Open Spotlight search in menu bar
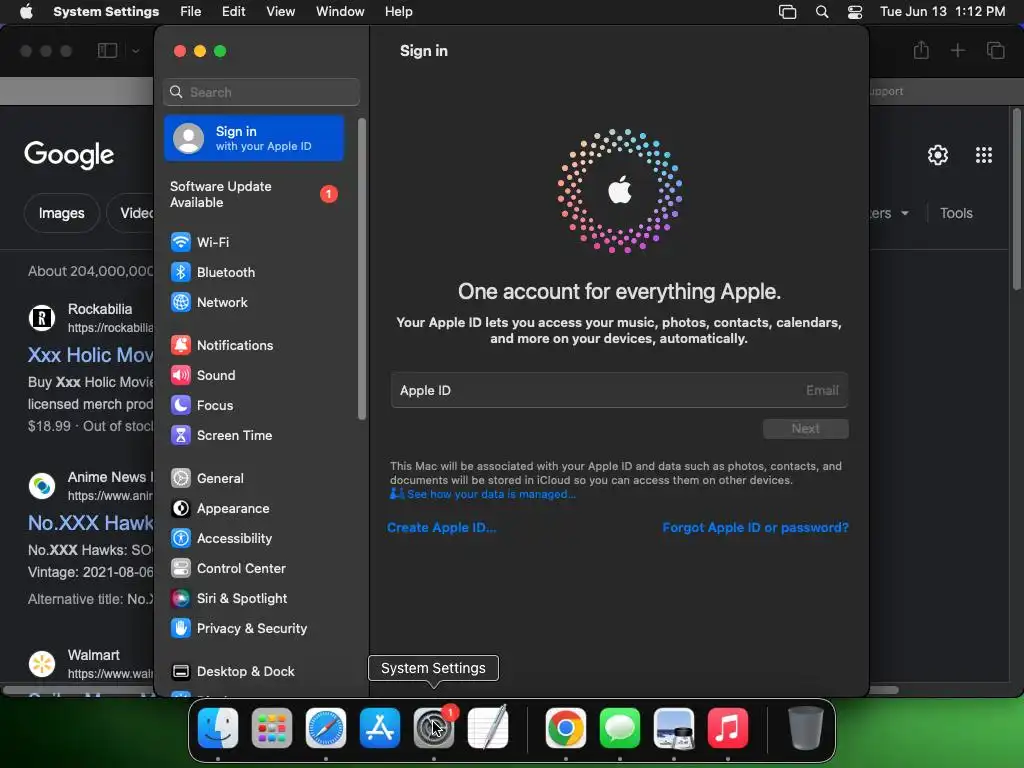1024x768 pixels. point(822,12)
